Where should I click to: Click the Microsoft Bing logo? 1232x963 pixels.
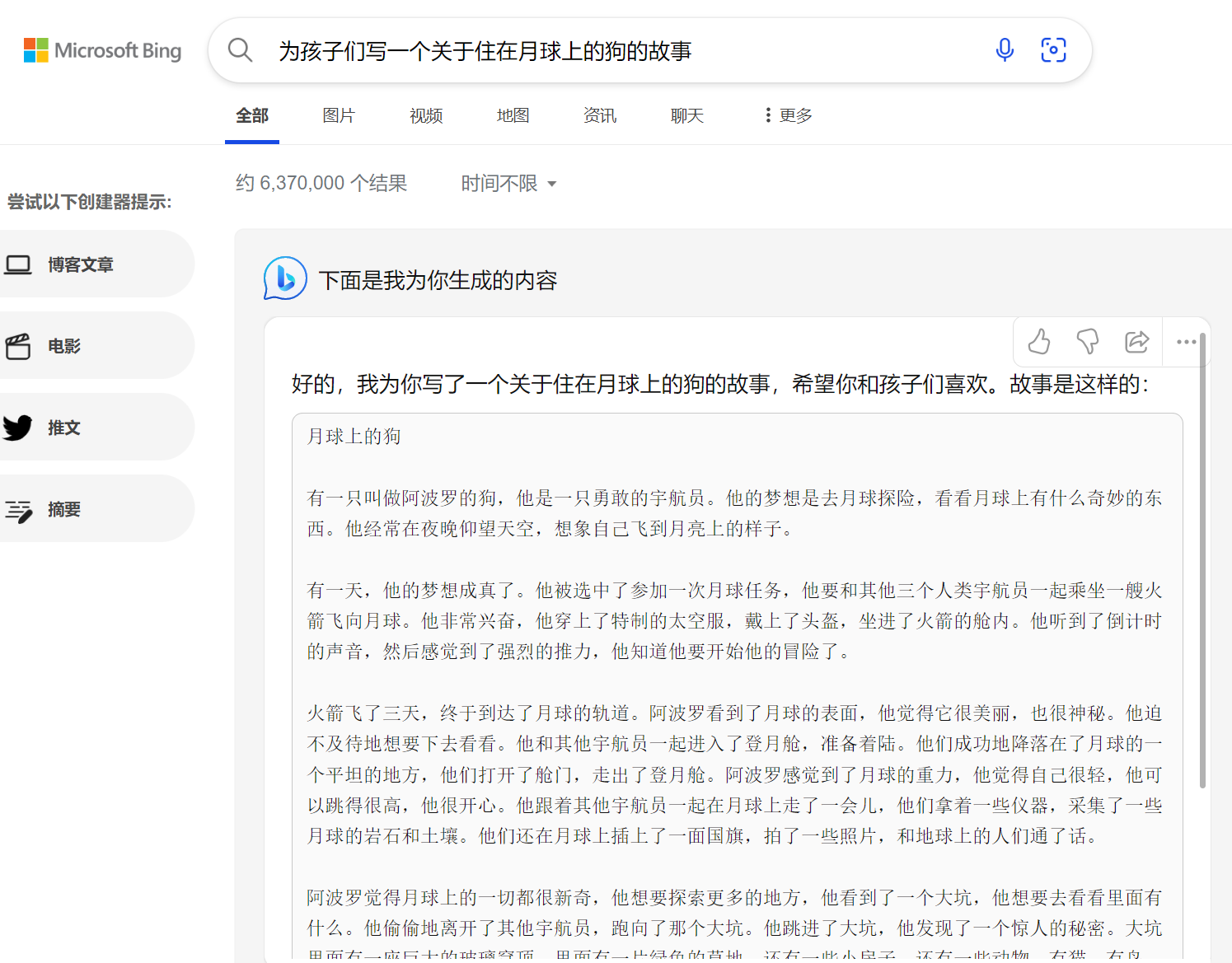click(102, 50)
